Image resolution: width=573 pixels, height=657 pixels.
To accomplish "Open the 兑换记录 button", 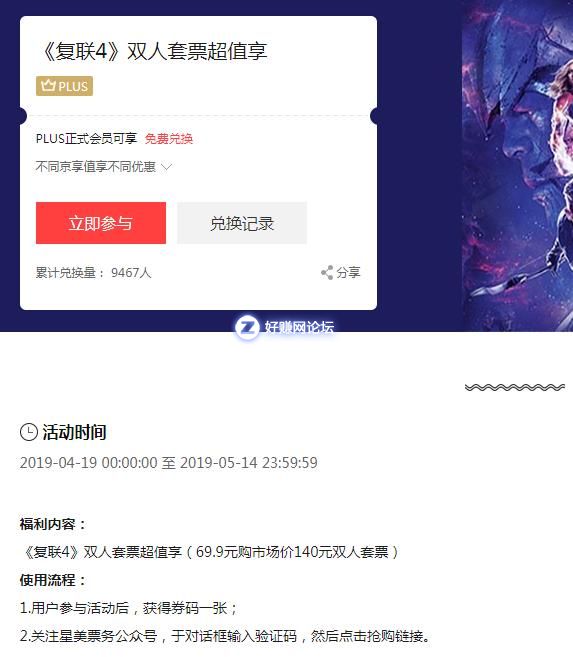I will point(242,223).
